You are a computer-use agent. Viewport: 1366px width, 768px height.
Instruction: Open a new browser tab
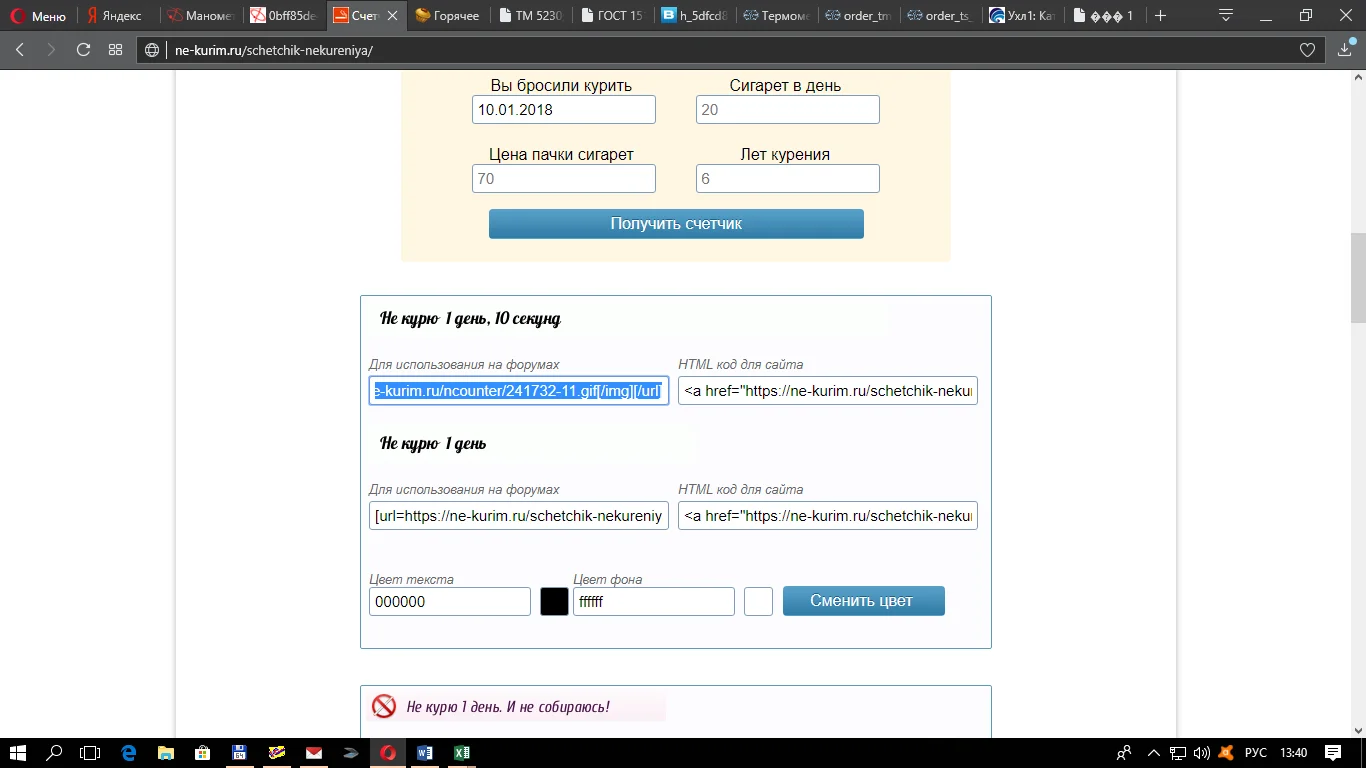tap(1160, 16)
